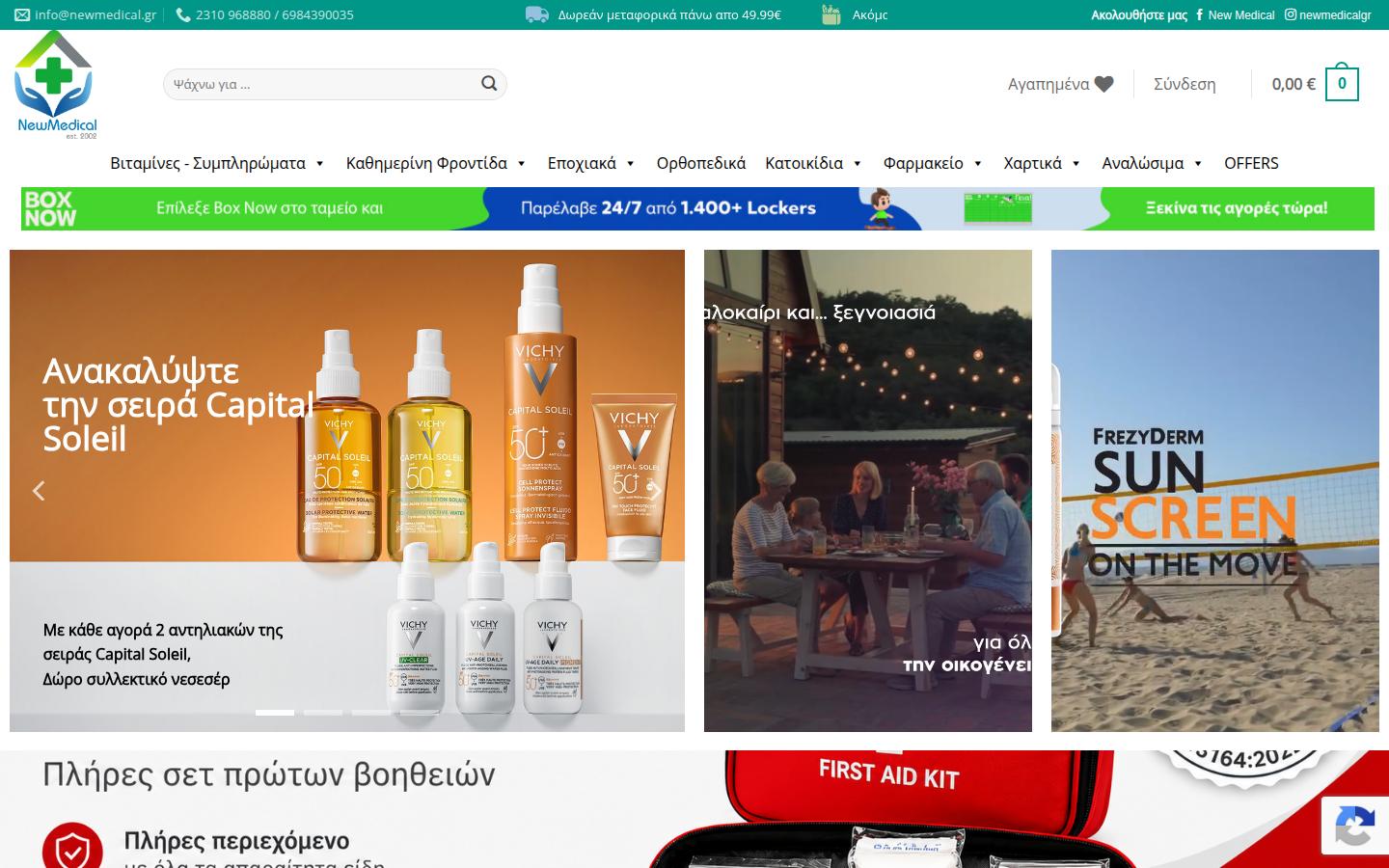Expand Φαρμακείο dropdown arrow

pos(978,164)
